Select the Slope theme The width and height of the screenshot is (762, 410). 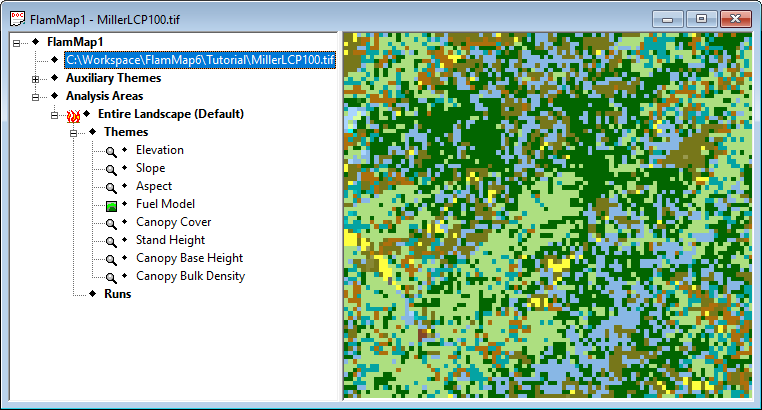[x=151, y=168]
